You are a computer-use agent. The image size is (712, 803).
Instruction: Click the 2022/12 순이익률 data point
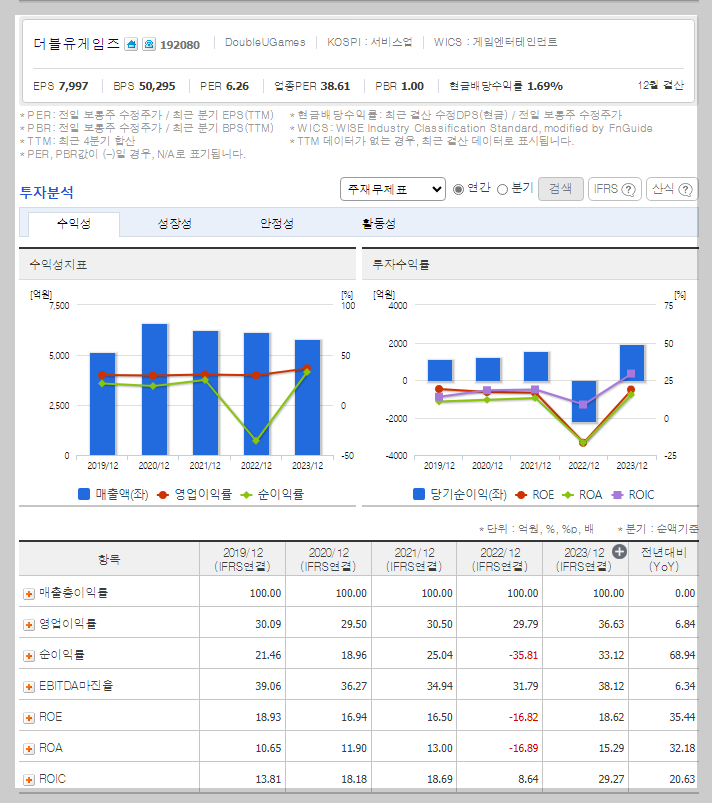pos(256,440)
